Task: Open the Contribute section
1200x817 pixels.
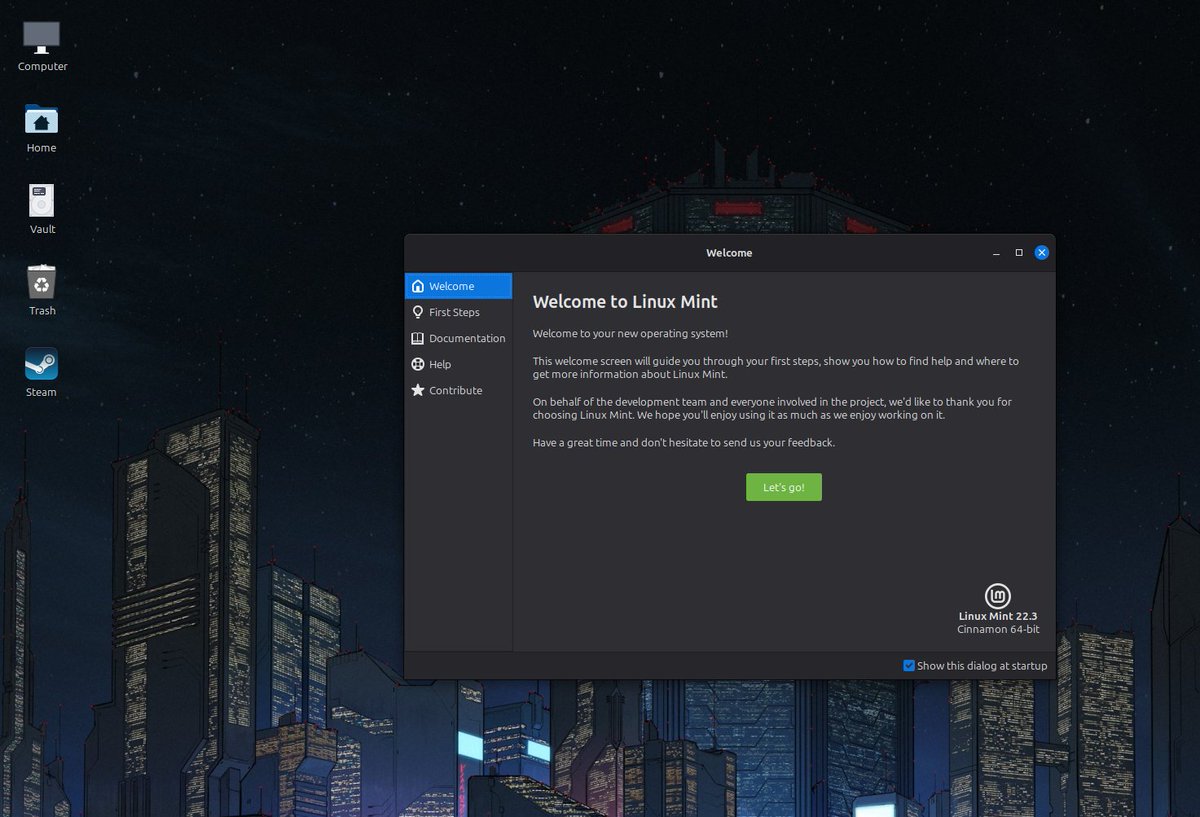Action: (x=458, y=390)
